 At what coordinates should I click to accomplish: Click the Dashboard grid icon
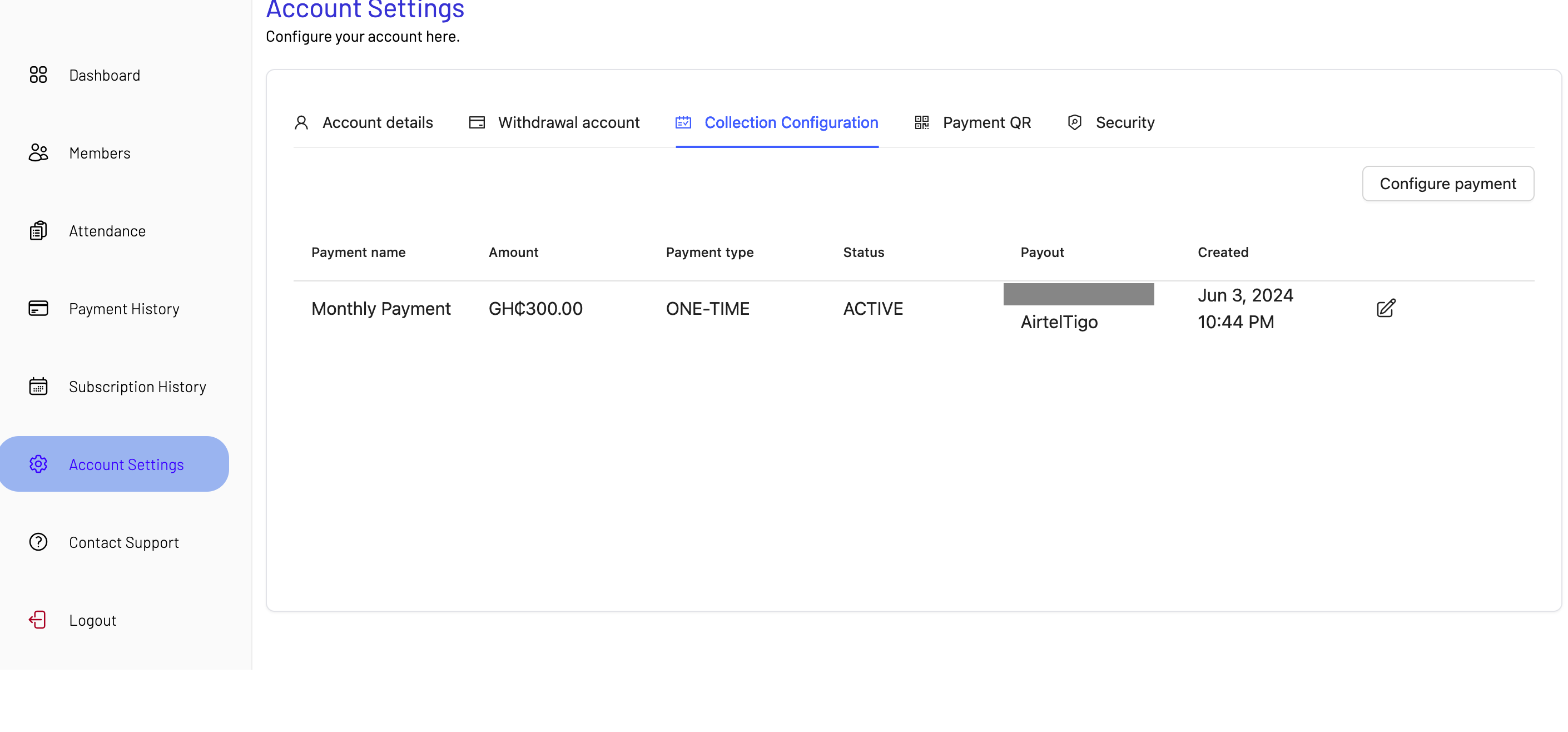coord(38,75)
